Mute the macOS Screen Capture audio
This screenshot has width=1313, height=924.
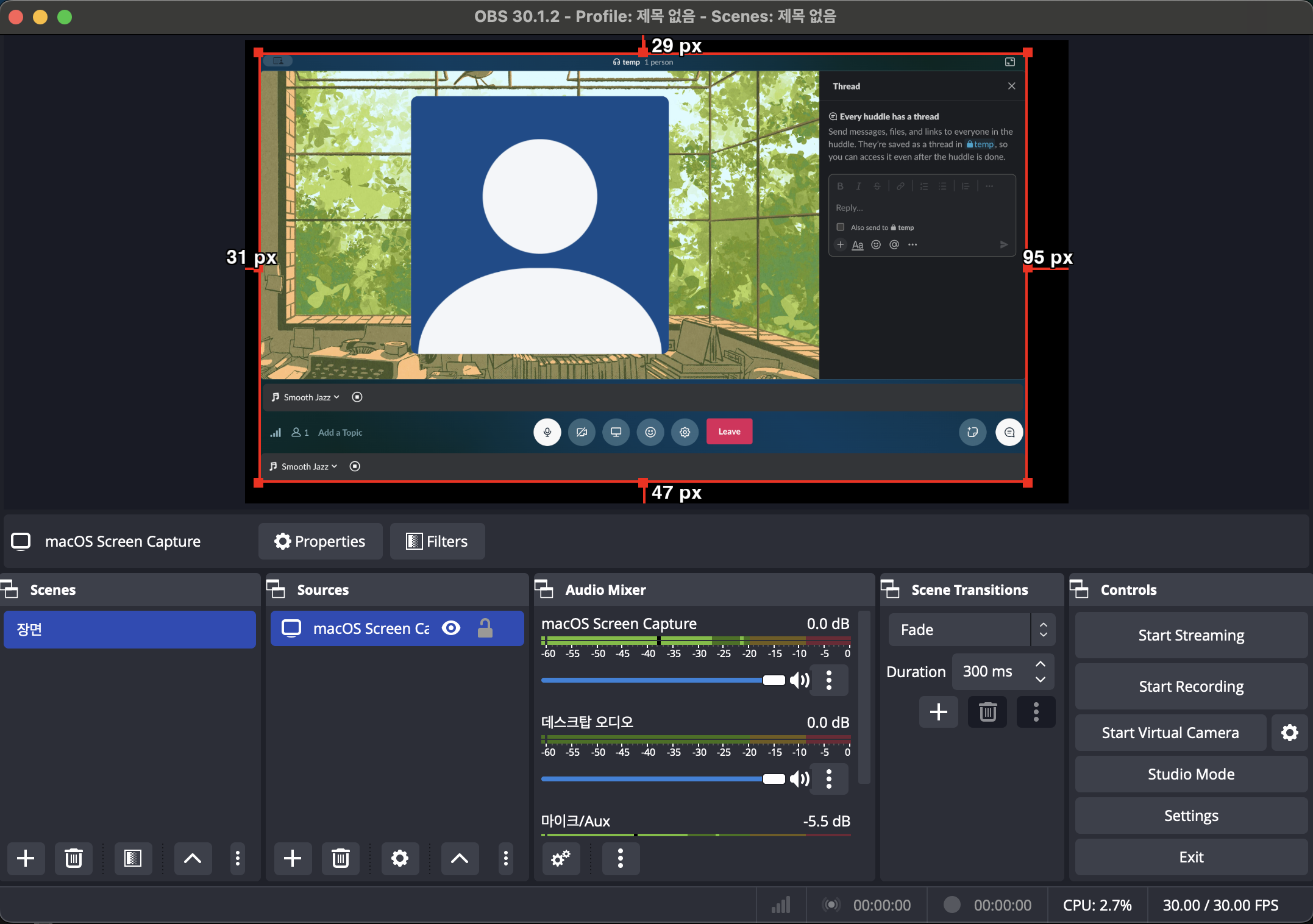coord(800,680)
